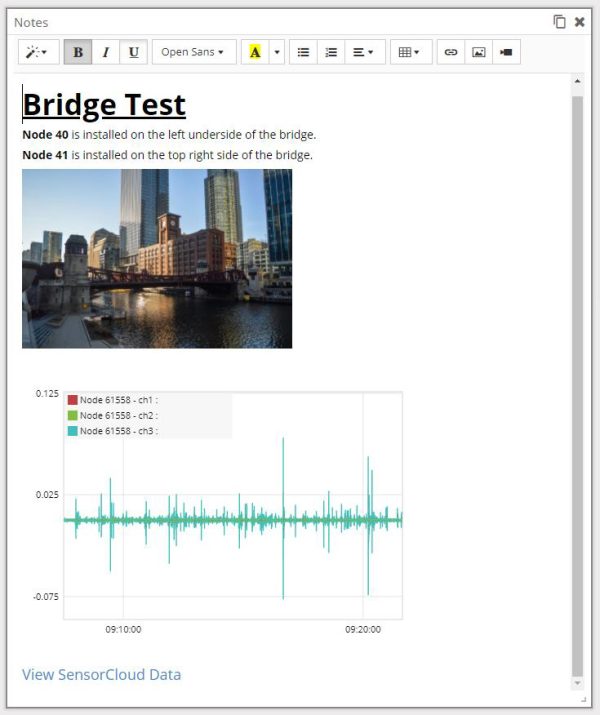Insert a picture
The height and width of the screenshot is (715, 600).
tap(479, 52)
